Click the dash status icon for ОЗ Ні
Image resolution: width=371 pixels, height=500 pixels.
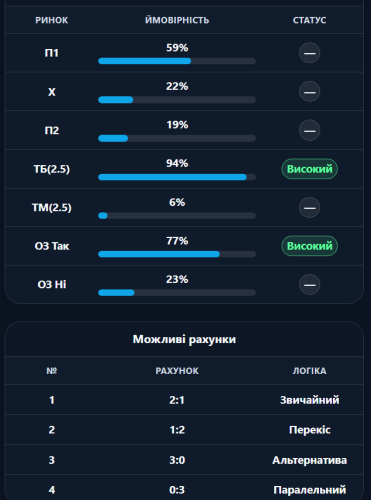309,285
